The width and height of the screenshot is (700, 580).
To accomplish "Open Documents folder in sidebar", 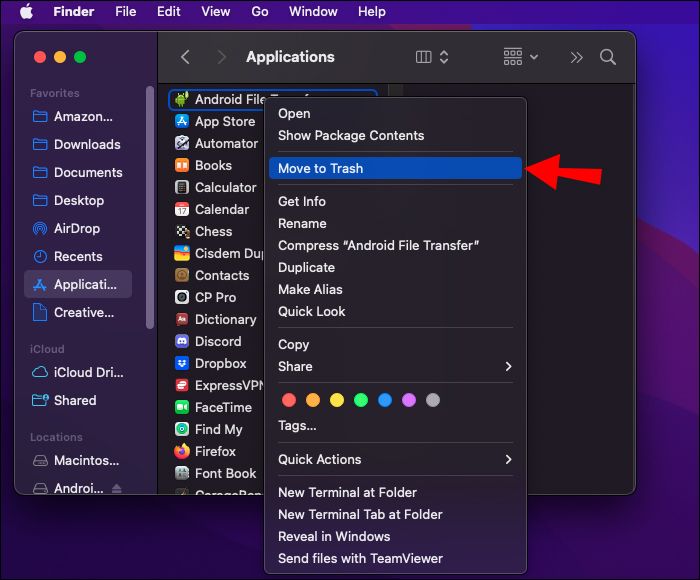I will point(78,172).
